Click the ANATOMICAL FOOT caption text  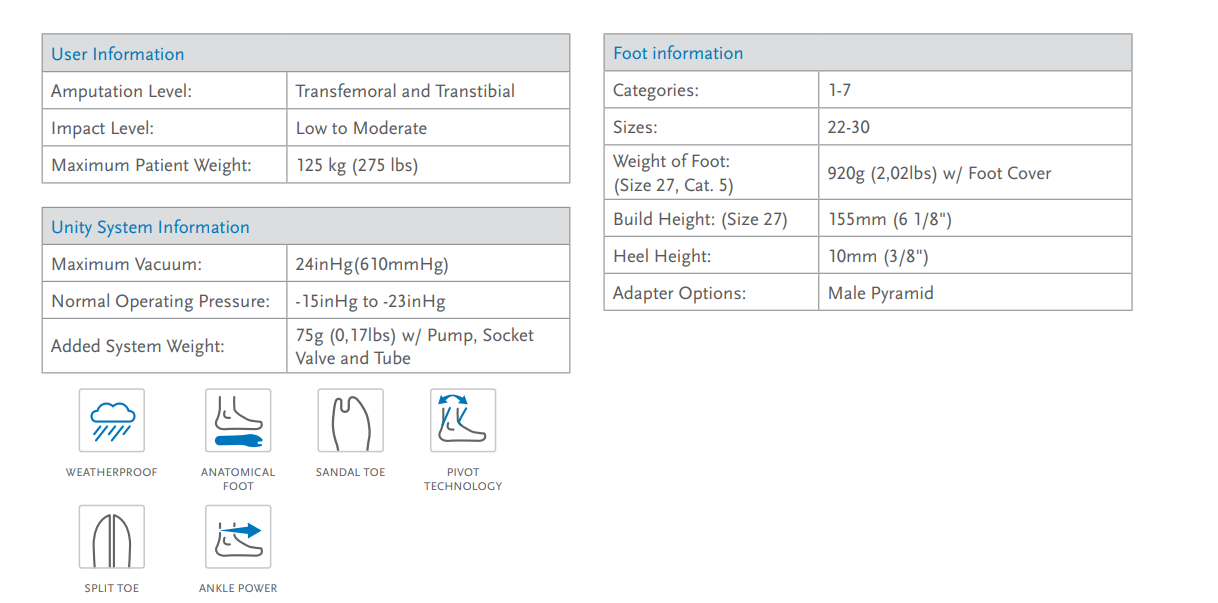tap(238, 479)
